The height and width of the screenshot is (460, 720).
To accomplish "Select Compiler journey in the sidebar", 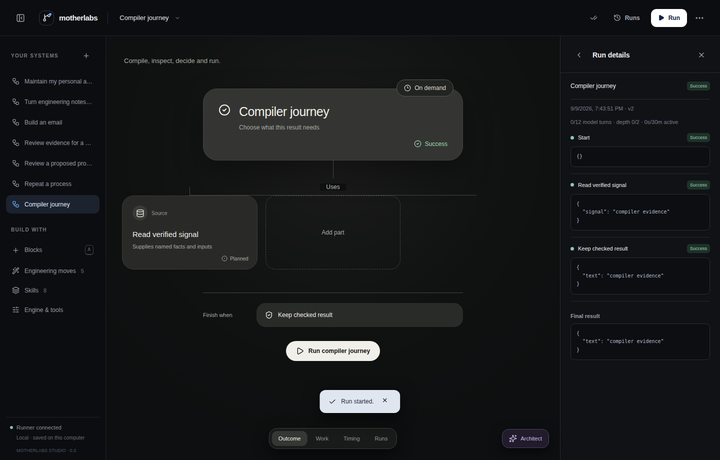I will [53, 204].
